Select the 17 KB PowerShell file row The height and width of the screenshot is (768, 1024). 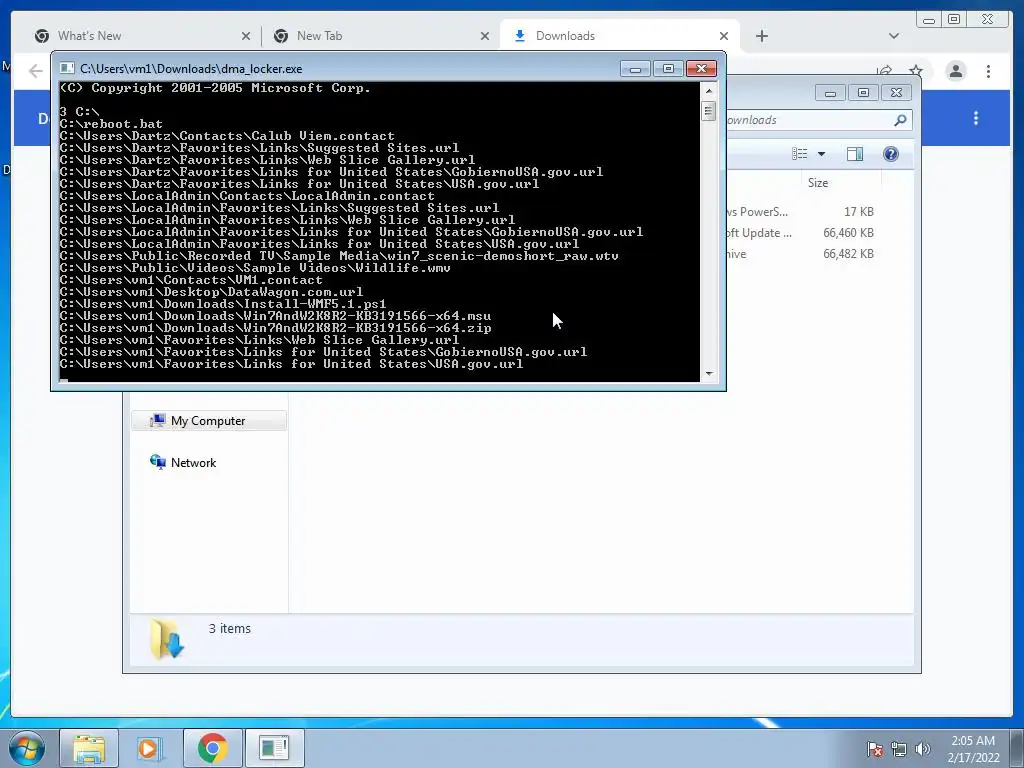801,212
